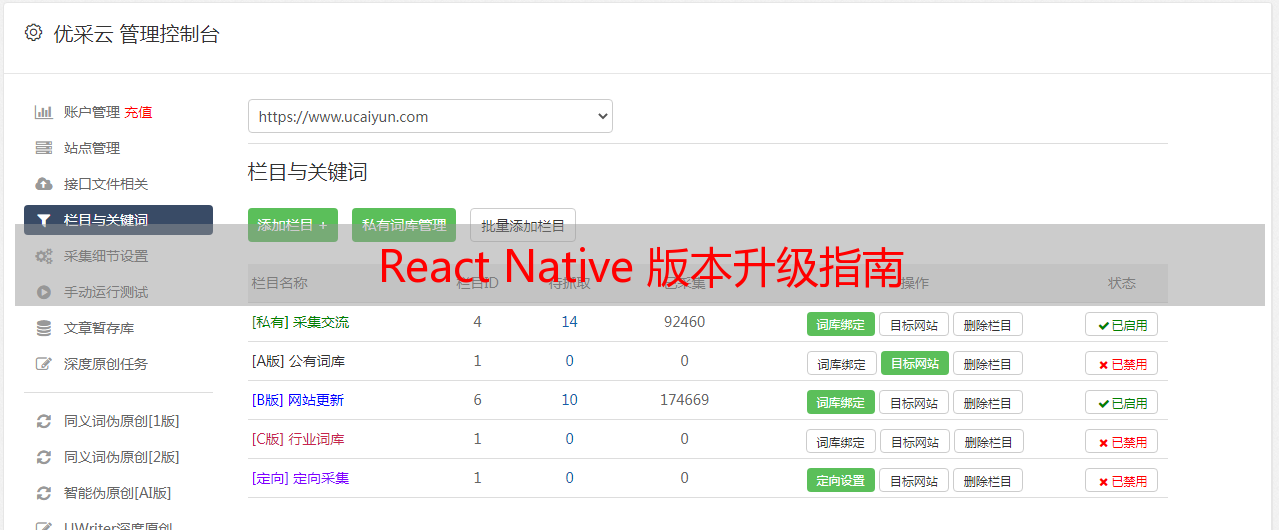Viewport: 1279px width, 530px height.
Task: Click the edit icon for 深度原创任务
Action: (43, 364)
